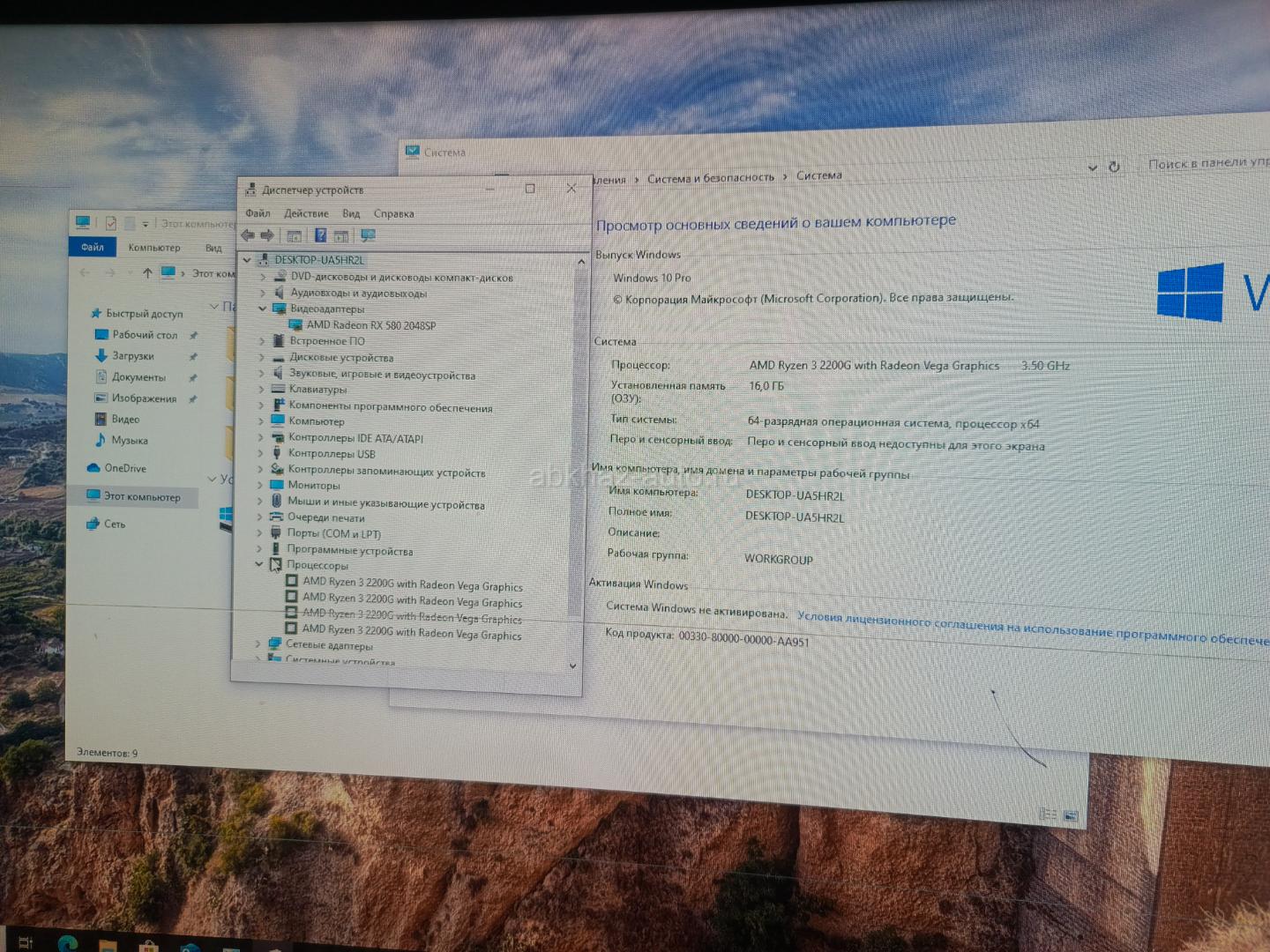Viewport: 1270px width, 952px height.
Task: Open the Действие menu in Device Manager
Action: [x=305, y=213]
